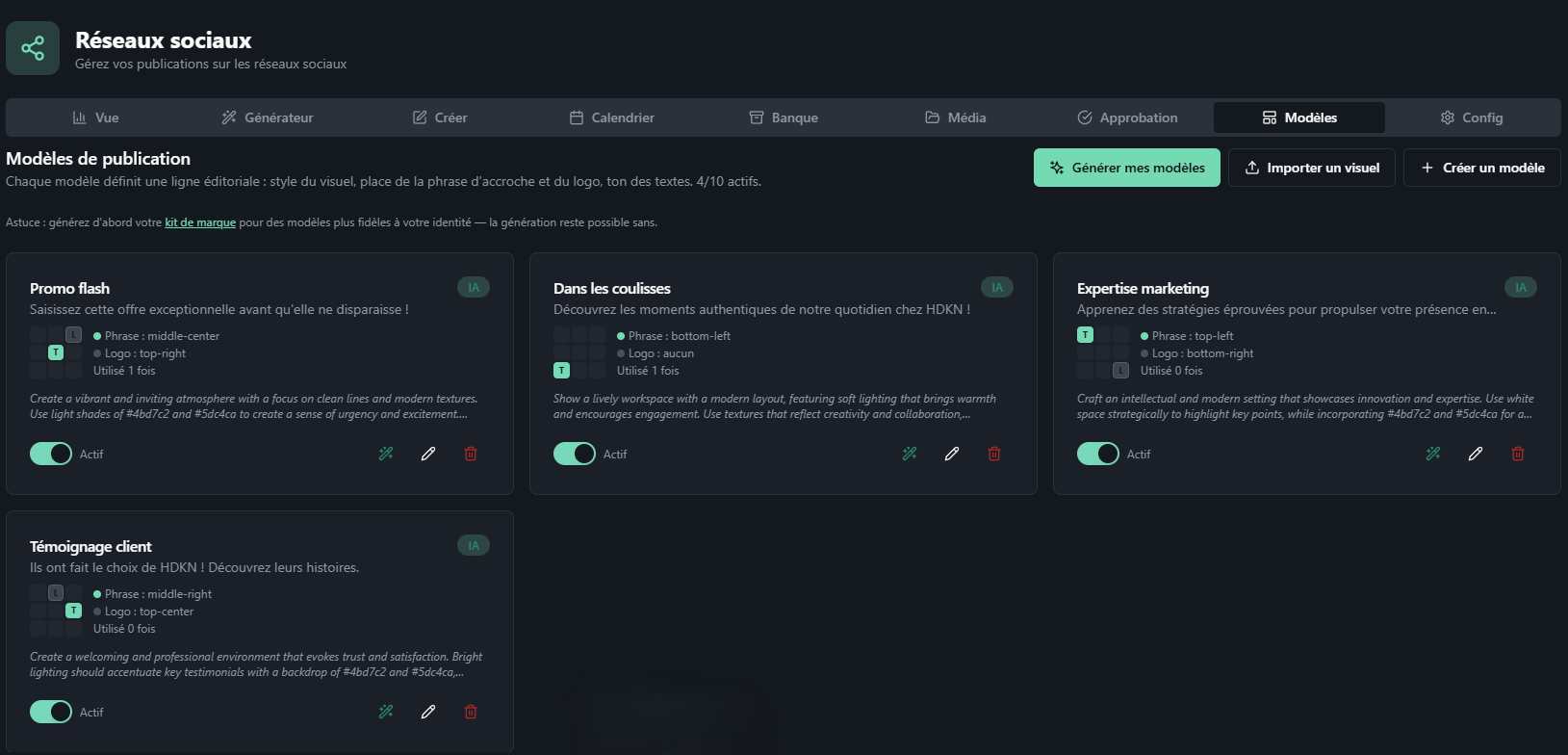Edit the Expertise marketing model pencil icon

pyautogui.click(x=1476, y=454)
